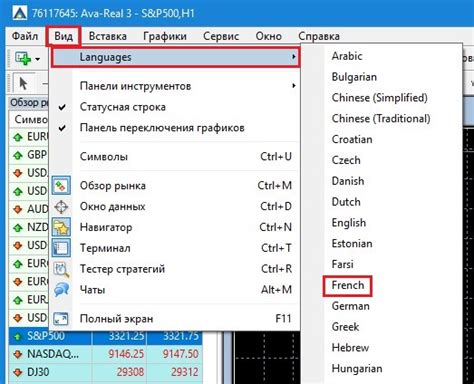Expand the Панели инструментов submenu
This screenshot has width=474, height=384.
pyautogui.click(x=175, y=86)
